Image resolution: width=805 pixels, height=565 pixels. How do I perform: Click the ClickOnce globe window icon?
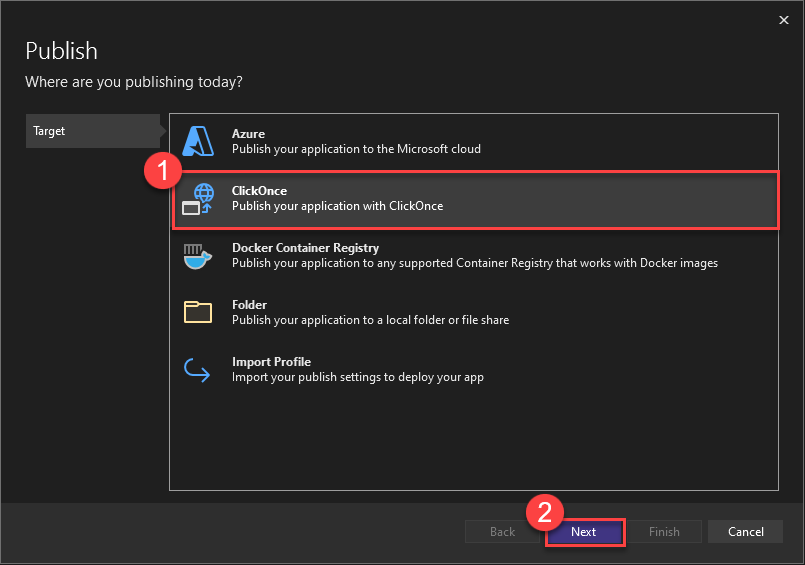pyautogui.click(x=199, y=199)
